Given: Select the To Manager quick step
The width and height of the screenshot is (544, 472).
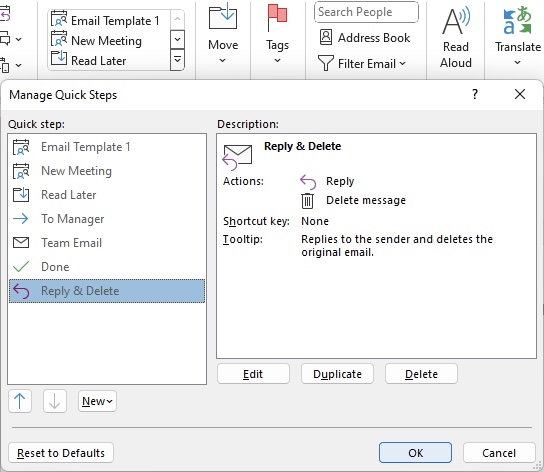Looking at the screenshot, I should coord(107,219).
